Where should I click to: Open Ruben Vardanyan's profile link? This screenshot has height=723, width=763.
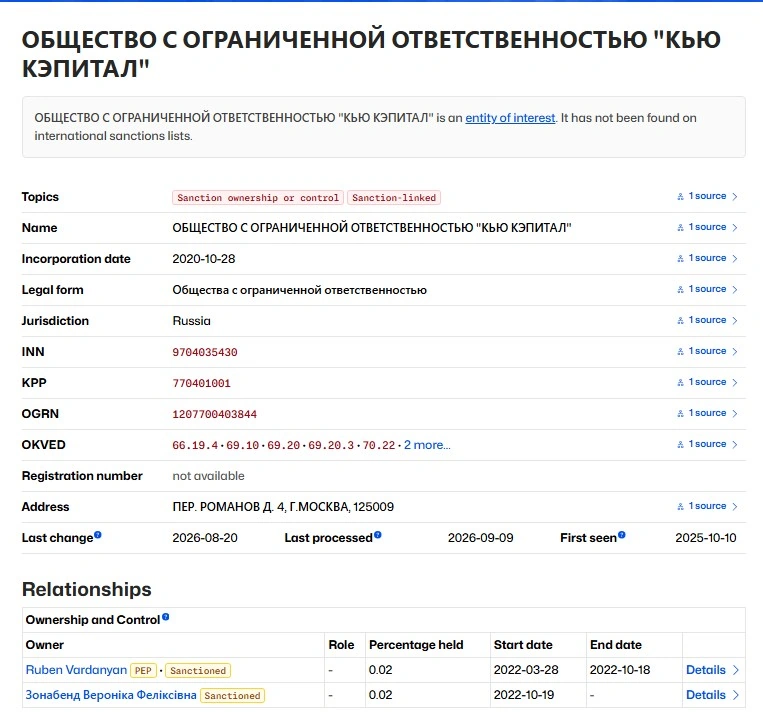click(x=76, y=669)
